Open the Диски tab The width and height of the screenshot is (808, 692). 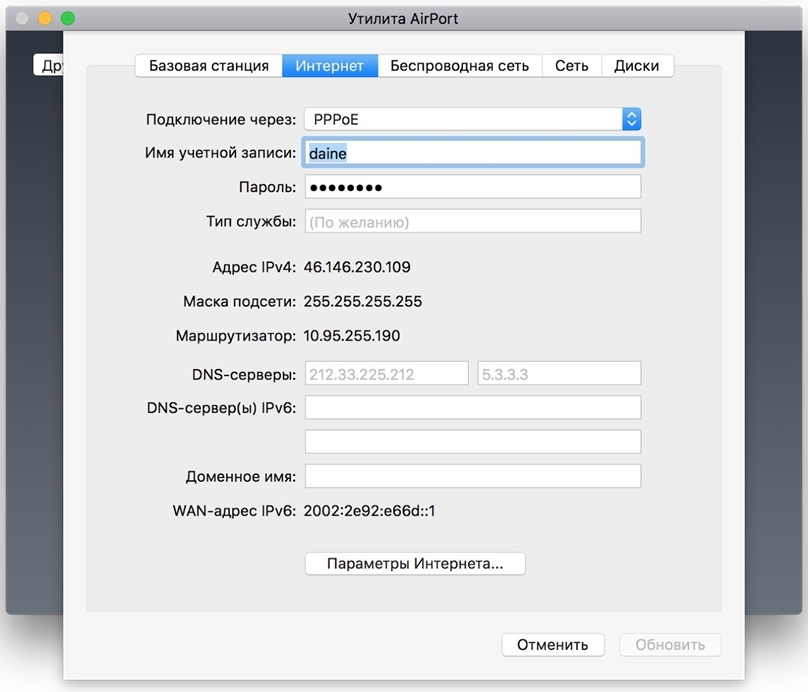tap(637, 66)
